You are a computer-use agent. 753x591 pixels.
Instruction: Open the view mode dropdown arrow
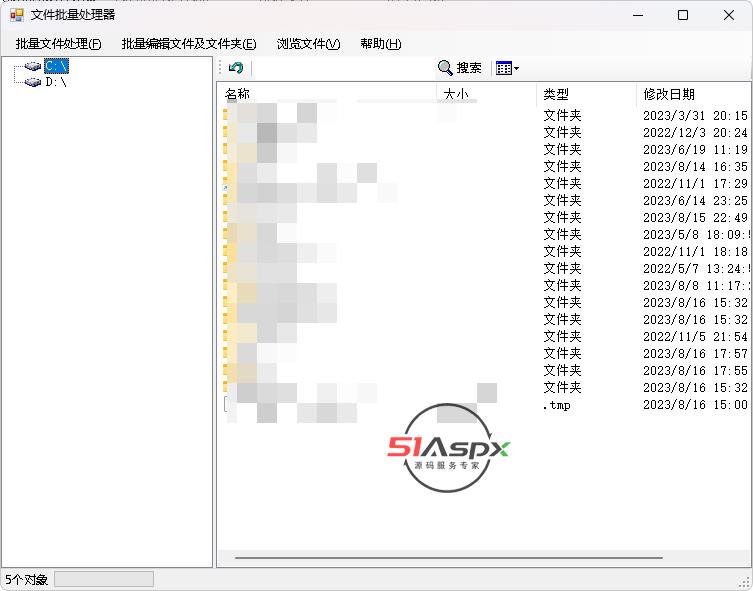[x=516, y=69]
